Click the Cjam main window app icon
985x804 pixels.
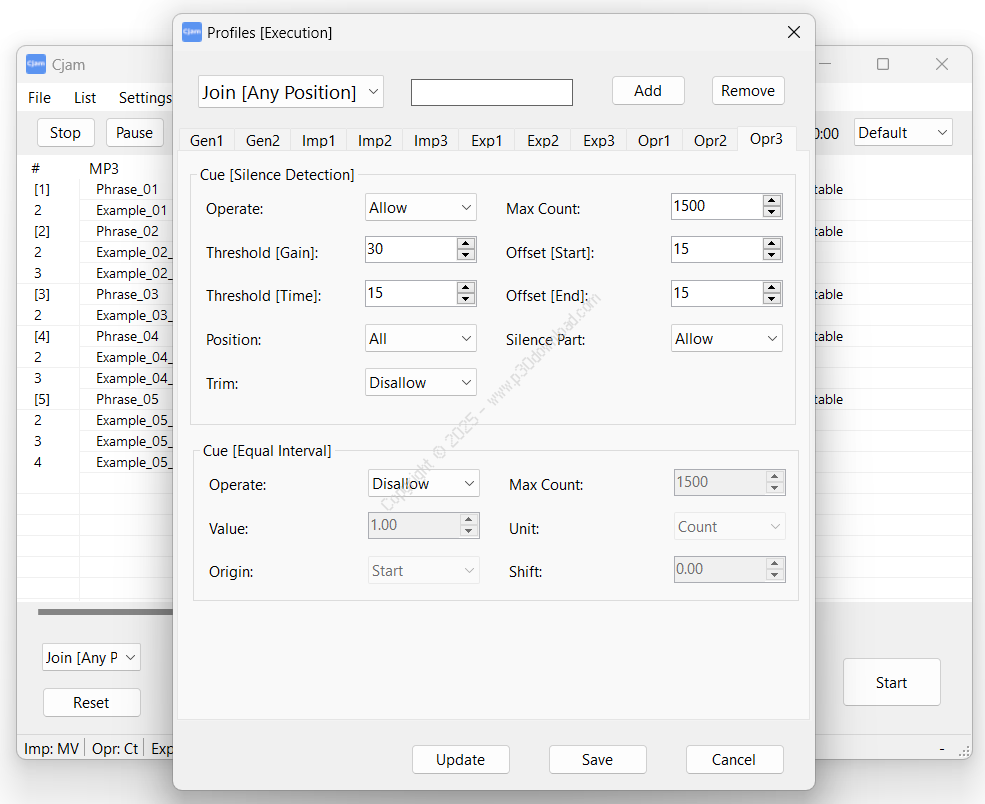click(x=36, y=65)
